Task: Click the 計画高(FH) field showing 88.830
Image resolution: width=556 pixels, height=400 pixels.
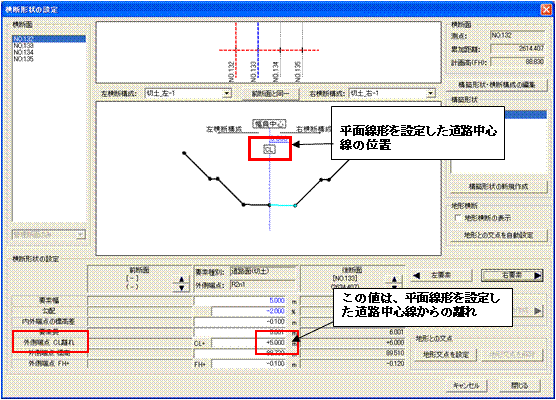Action: tap(517, 62)
